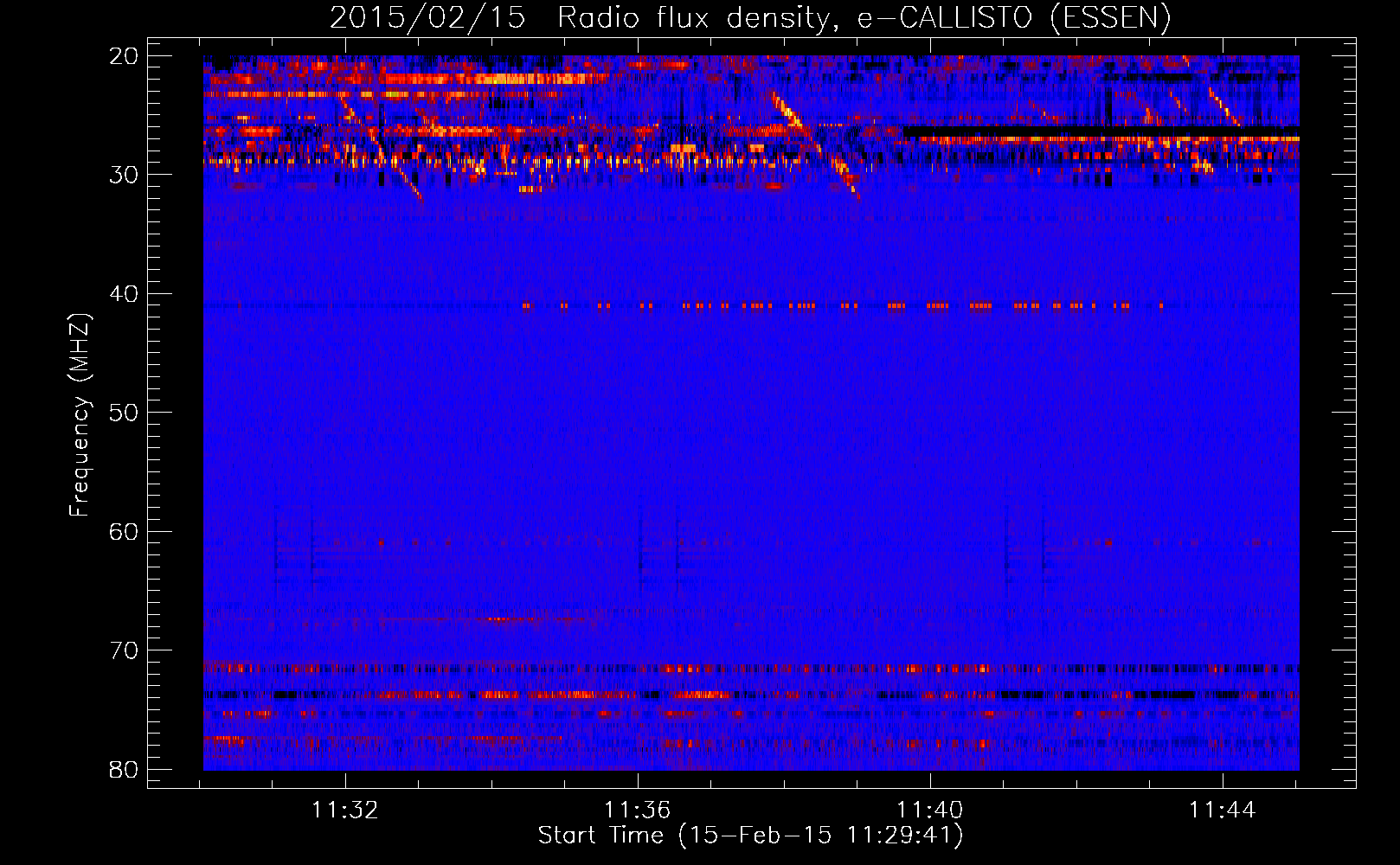1400x865 pixels.
Task: Click the 70 MHz frequency tick label
Action: [x=124, y=650]
